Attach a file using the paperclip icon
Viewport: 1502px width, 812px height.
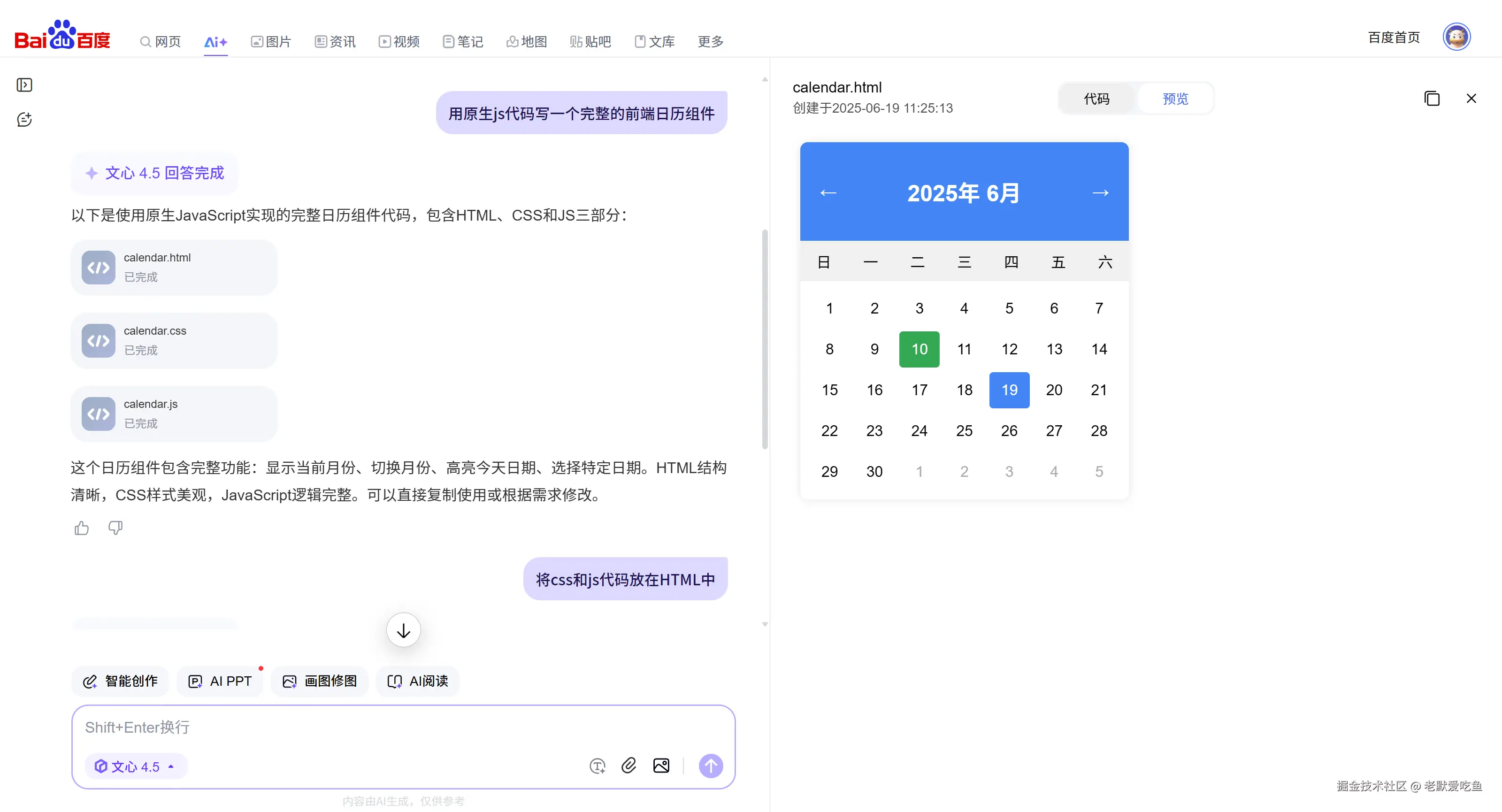(x=629, y=766)
